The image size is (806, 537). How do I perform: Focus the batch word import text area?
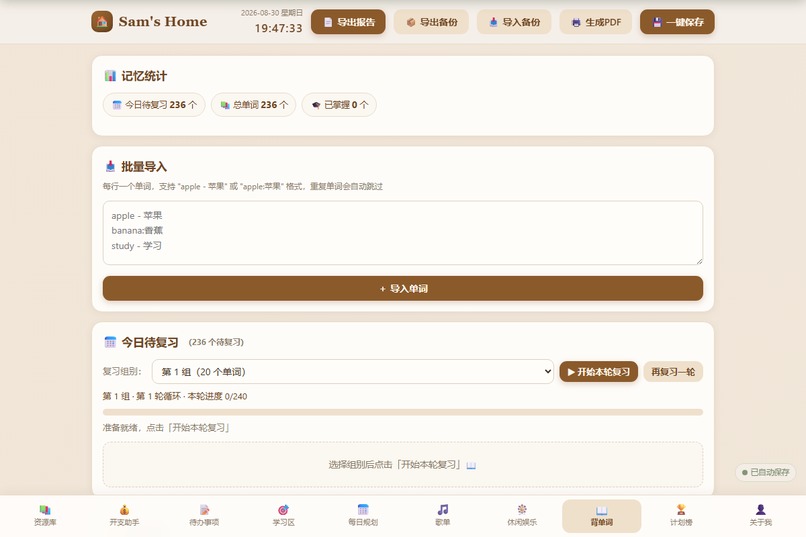[403, 233]
